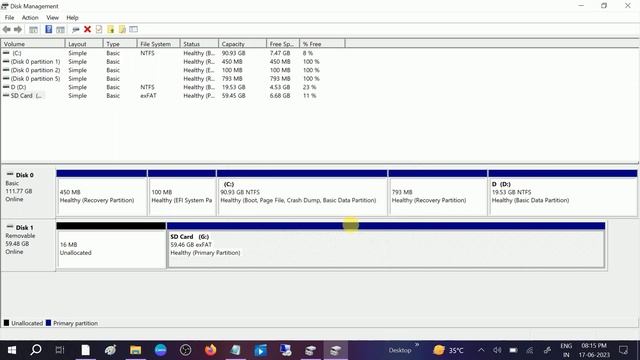The image size is (640, 360).
Task: Click the blue Primary partition legend swatch
Action: (49, 323)
